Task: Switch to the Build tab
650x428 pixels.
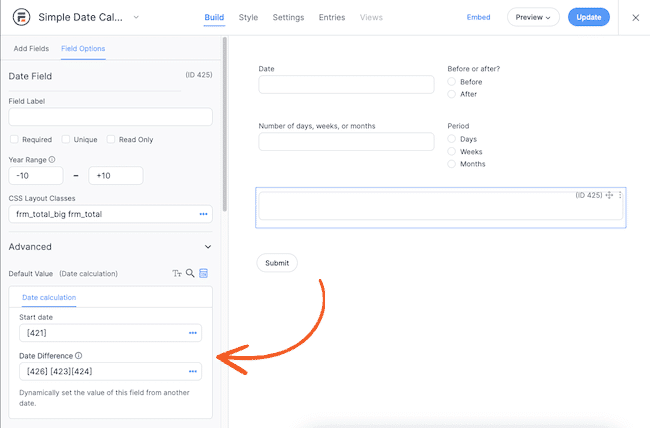Action: pos(214,17)
